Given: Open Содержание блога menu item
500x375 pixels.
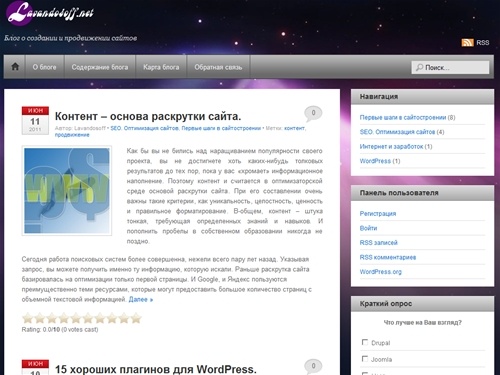Looking at the screenshot, I should pos(100,67).
